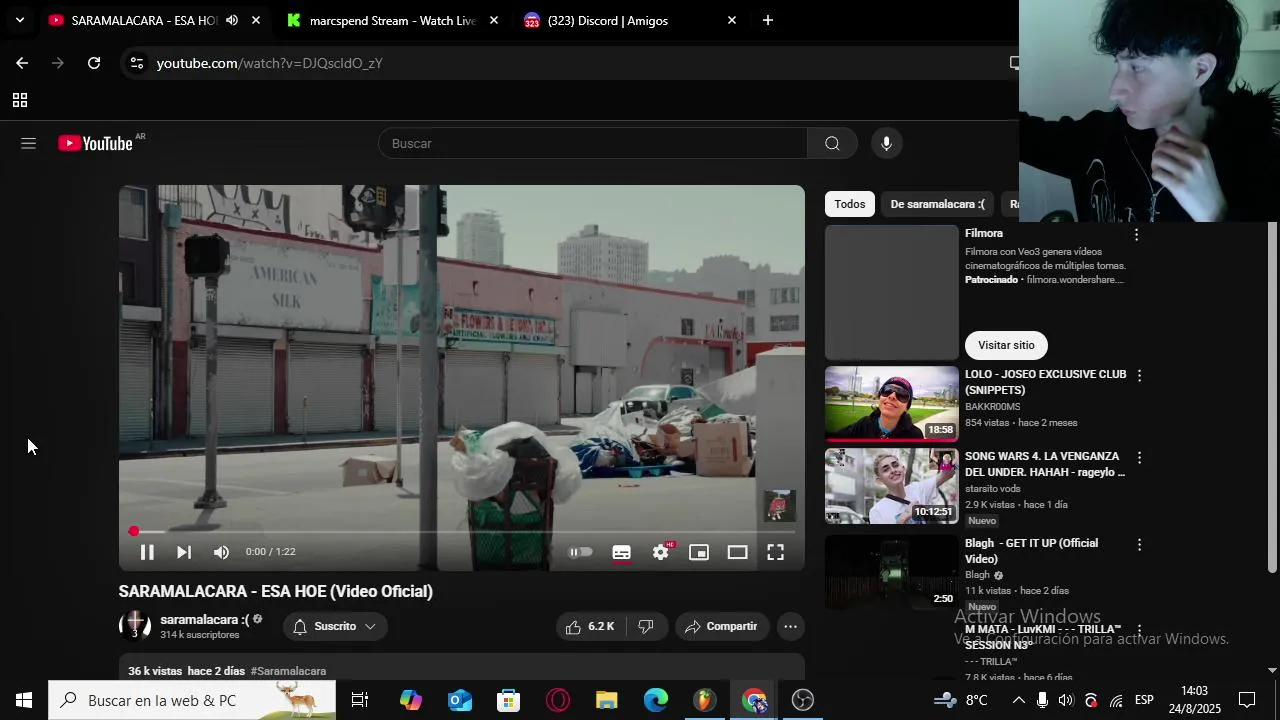1280x720 pixels.
Task: Open a new browser tab
Action: 768,20
